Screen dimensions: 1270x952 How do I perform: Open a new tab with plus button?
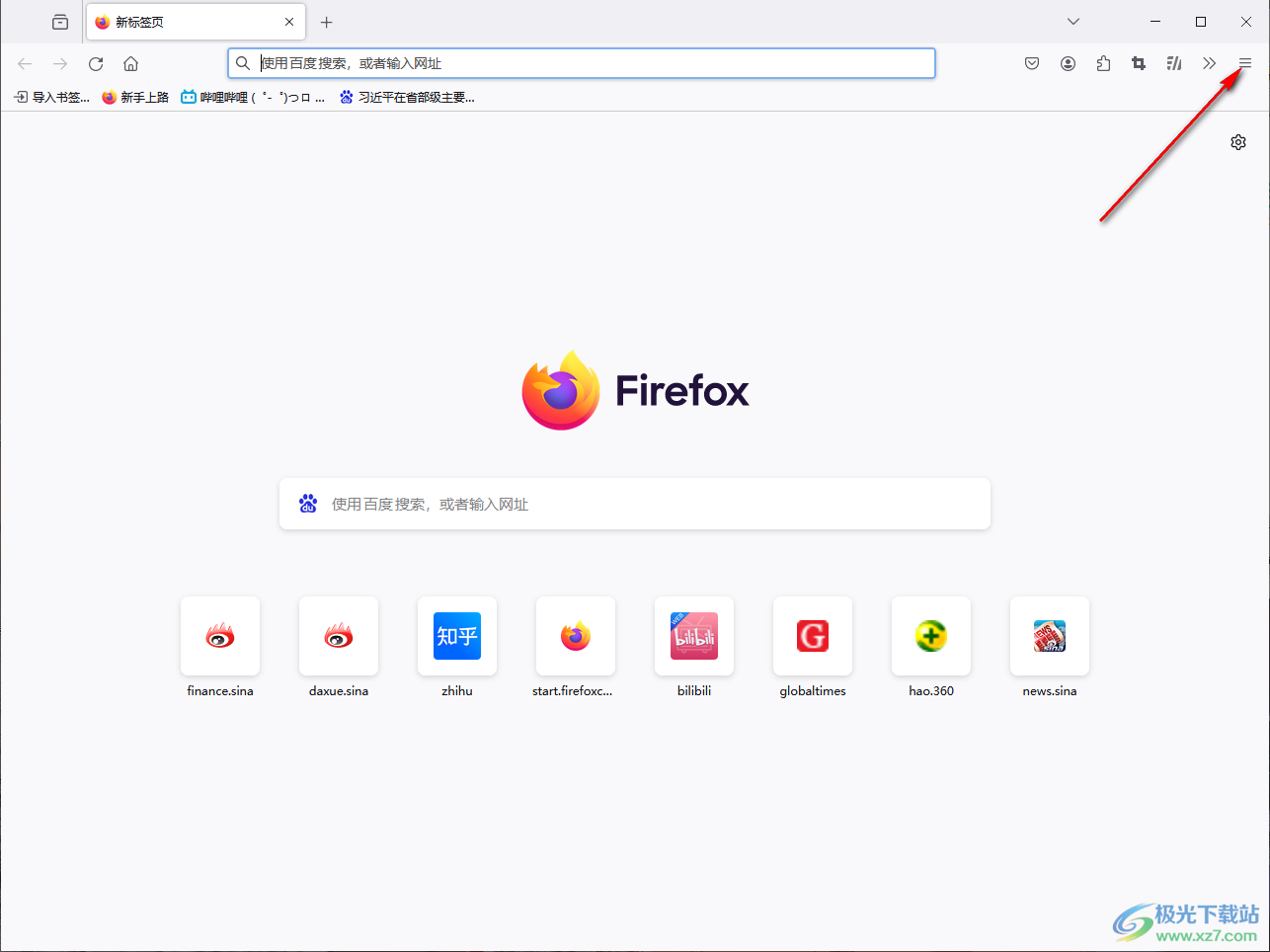pos(327,22)
